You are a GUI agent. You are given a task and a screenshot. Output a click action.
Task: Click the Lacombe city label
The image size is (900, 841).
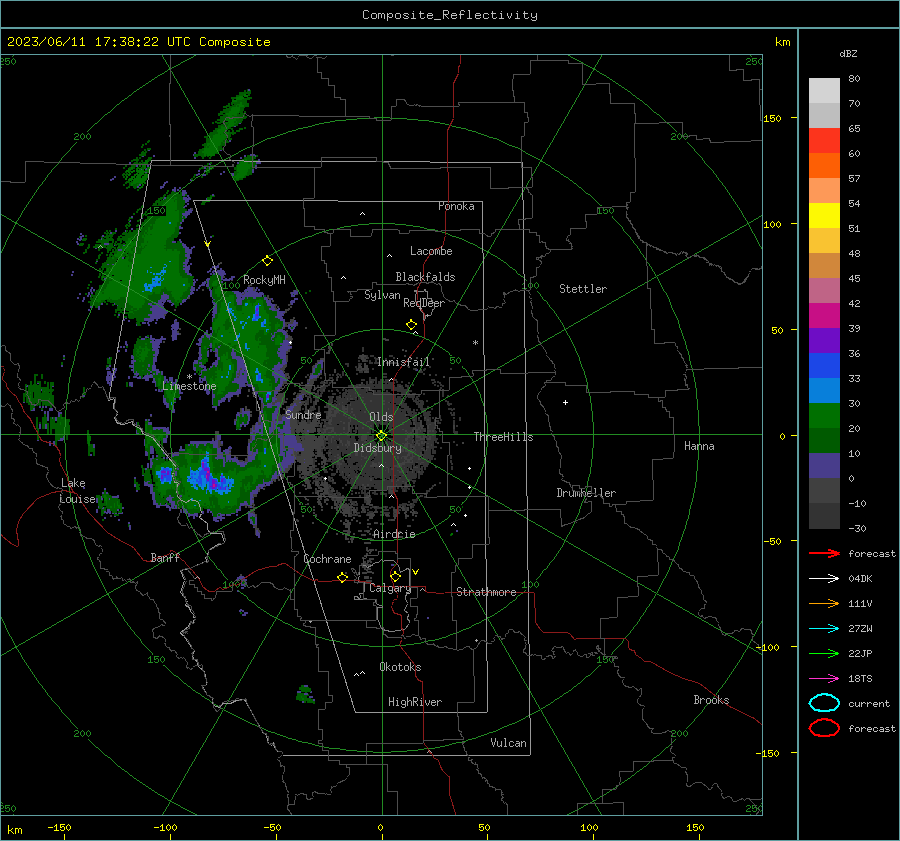[x=430, y=251]
